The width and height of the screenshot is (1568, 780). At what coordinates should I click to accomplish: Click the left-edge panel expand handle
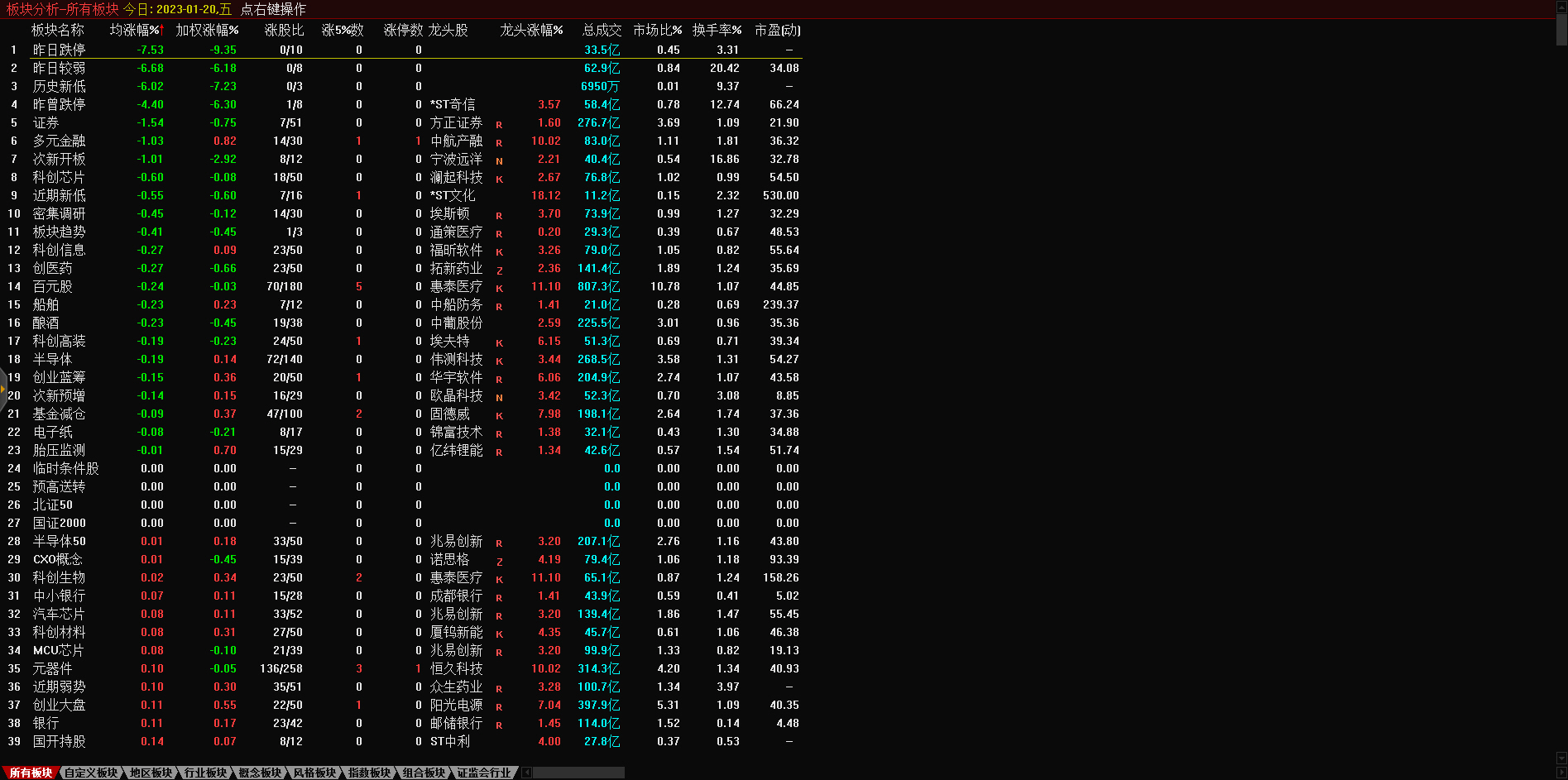[x=3, y=389]
